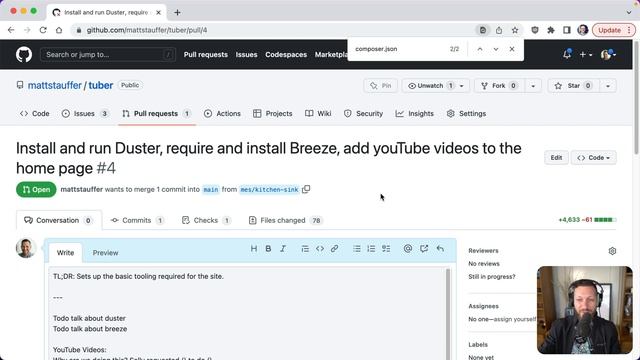Apply italic formatting in the editor
Screen dimensions: 640x360
(283, 249)
